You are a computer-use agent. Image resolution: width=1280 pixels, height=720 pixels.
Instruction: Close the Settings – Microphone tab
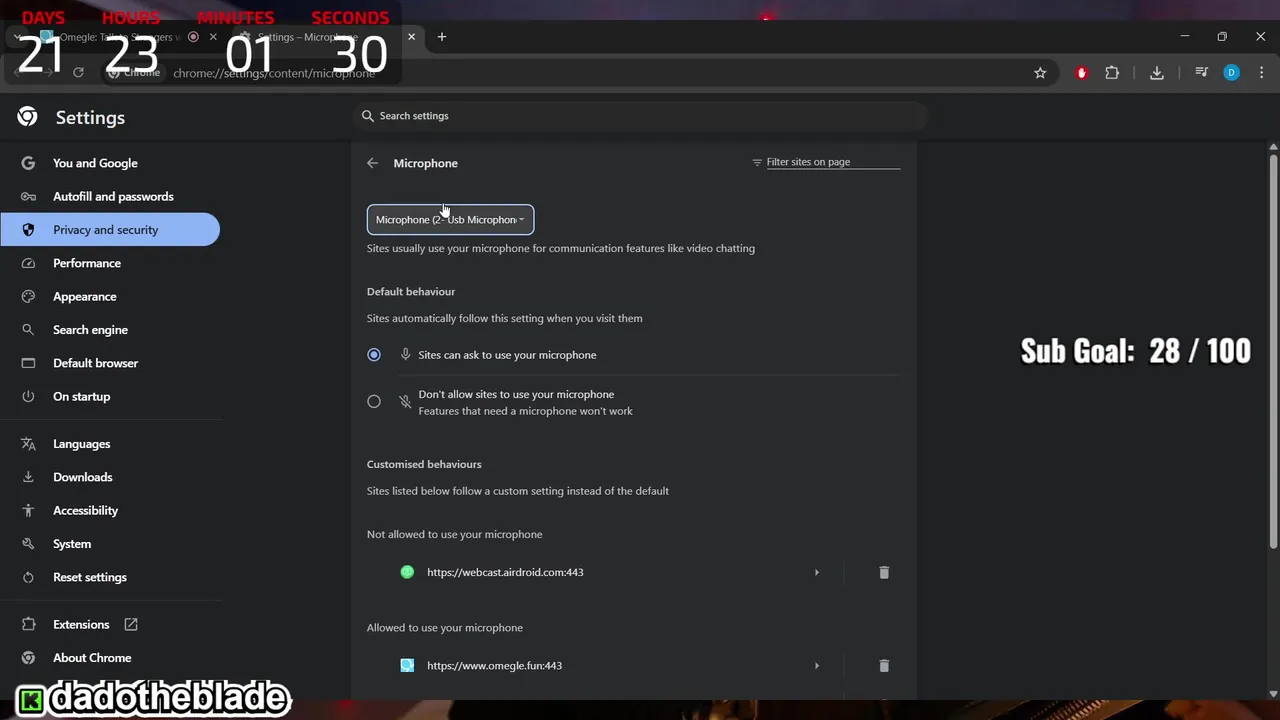click(x=411, y=37)
